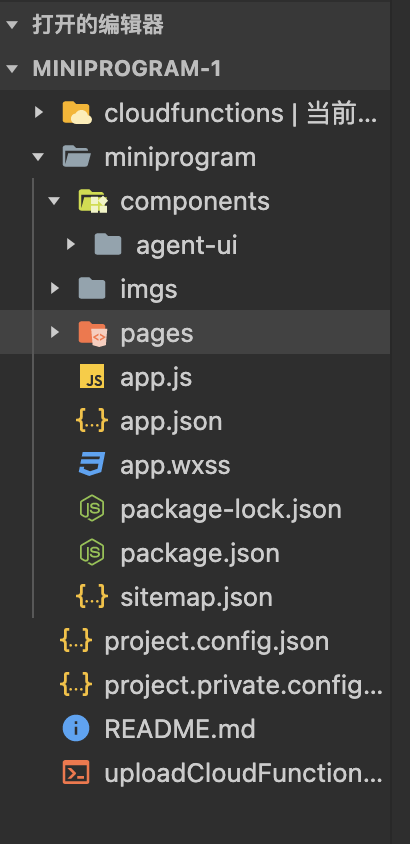410x844 pixels.
Task: Click the orange pages folder icon
Action: 93,333
